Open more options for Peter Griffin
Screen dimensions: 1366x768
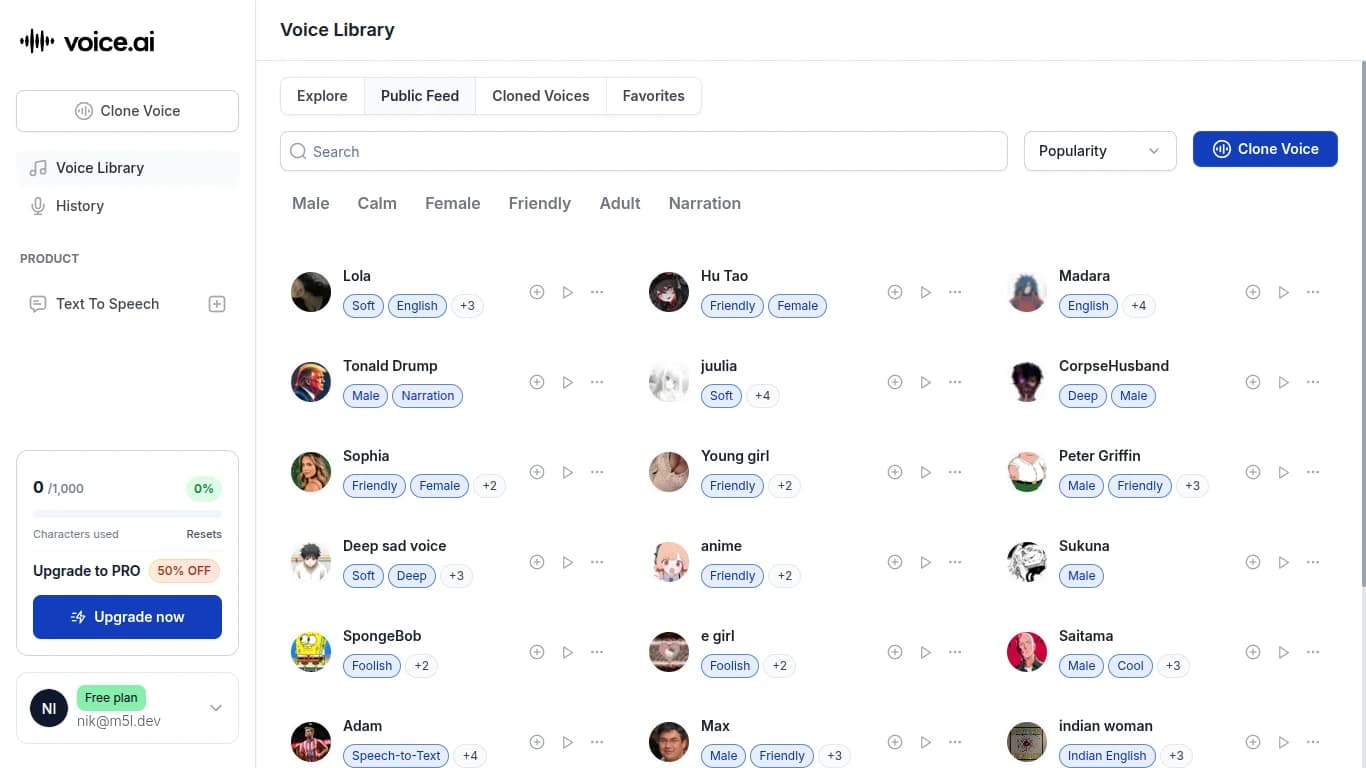[x=1313, y=472]
